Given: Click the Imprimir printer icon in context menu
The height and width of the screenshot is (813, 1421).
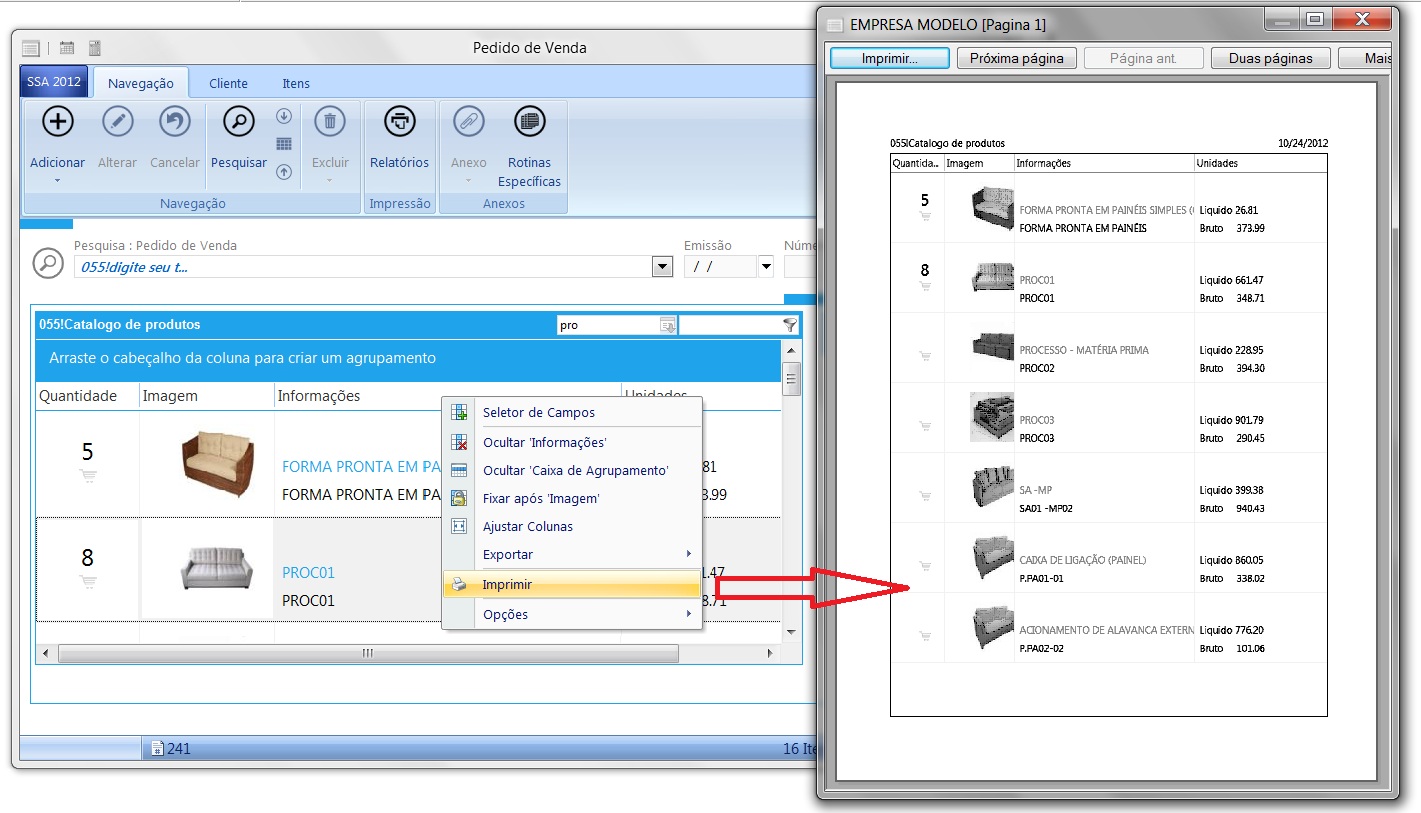Looking at the screenshot, I should click(459, 584).
